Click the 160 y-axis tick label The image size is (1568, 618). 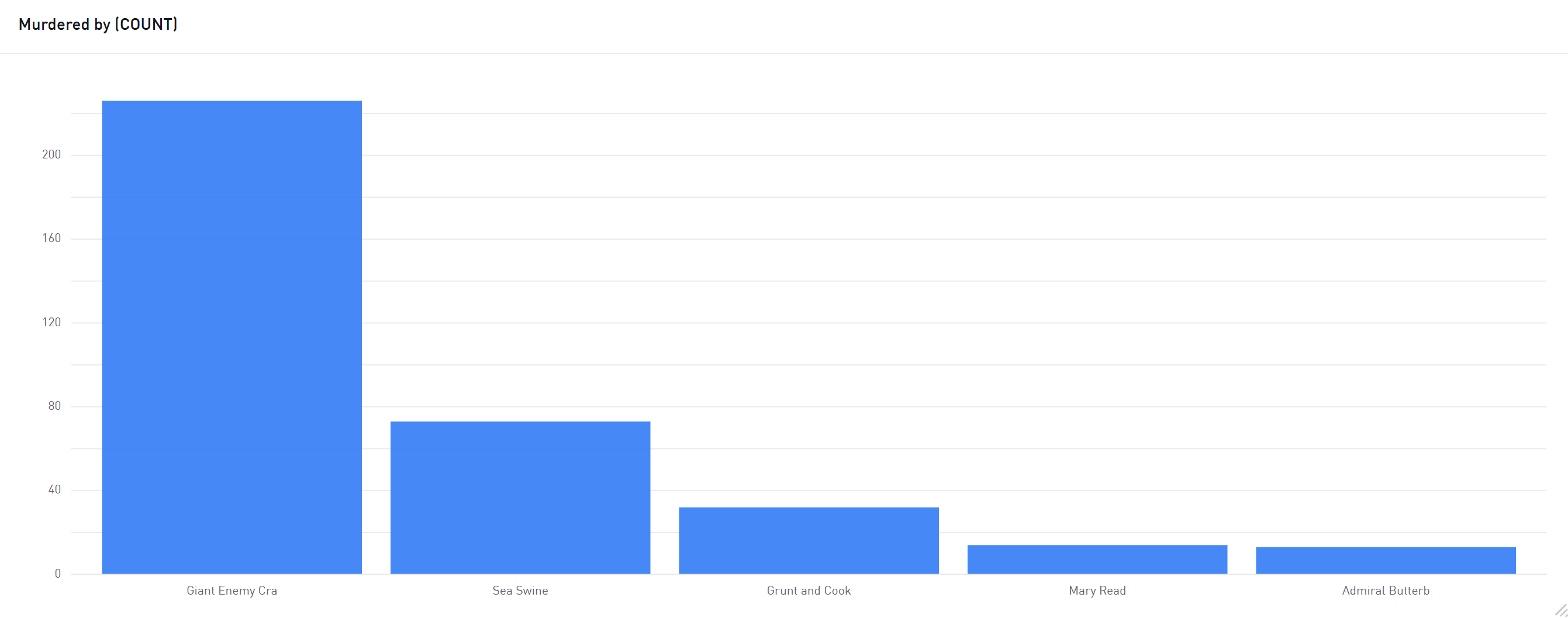(x=51, y=239)
